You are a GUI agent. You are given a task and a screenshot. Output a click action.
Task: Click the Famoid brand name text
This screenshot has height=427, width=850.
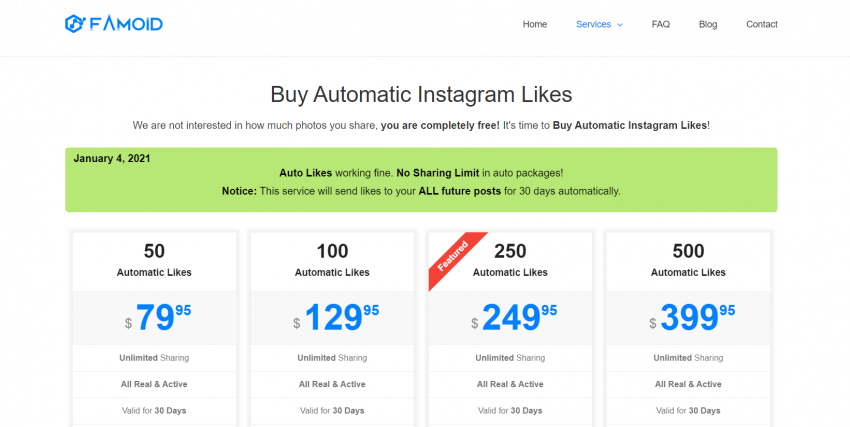pos(126,24)
